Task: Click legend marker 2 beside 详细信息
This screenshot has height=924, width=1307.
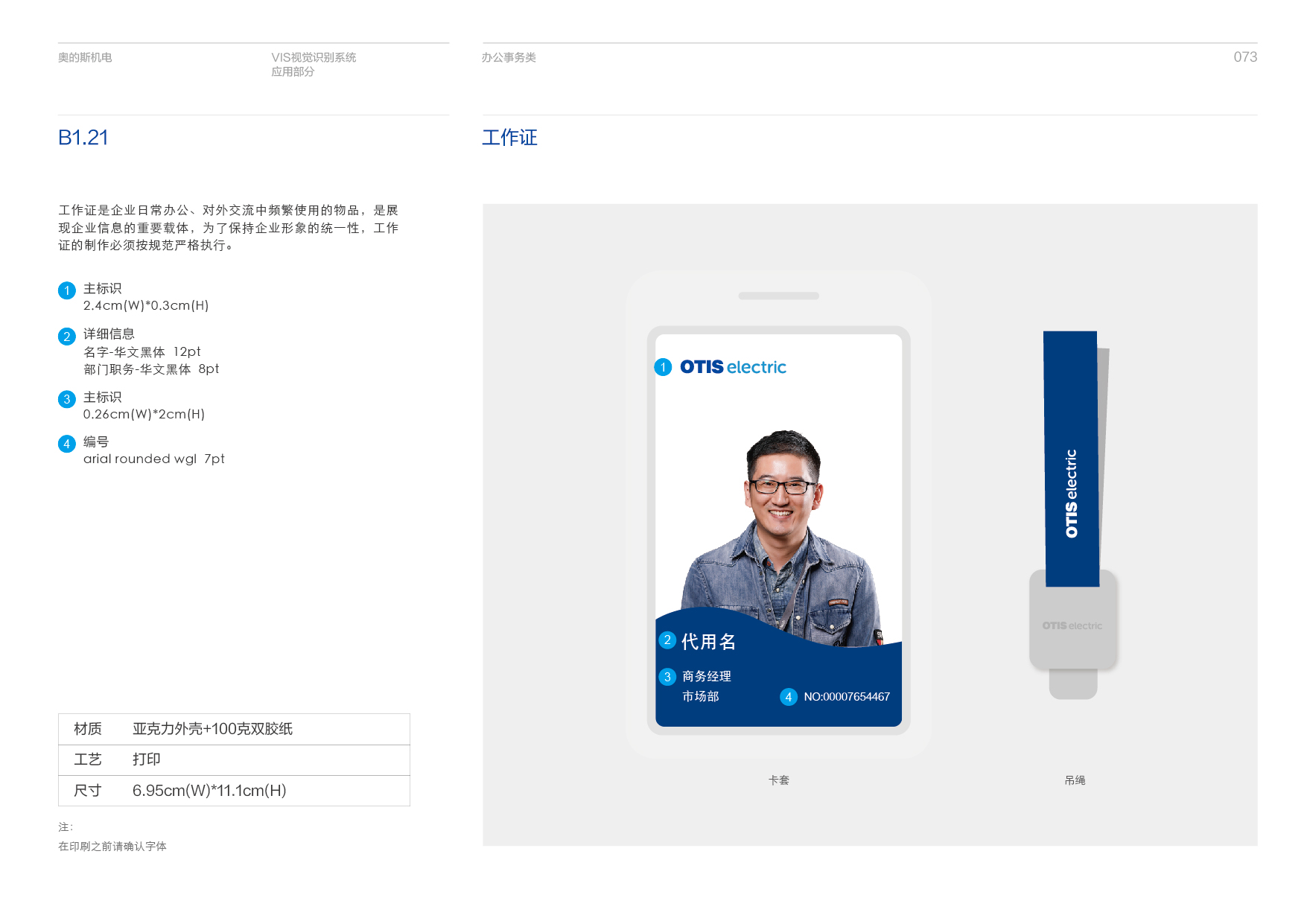Action: coord(67,337)
